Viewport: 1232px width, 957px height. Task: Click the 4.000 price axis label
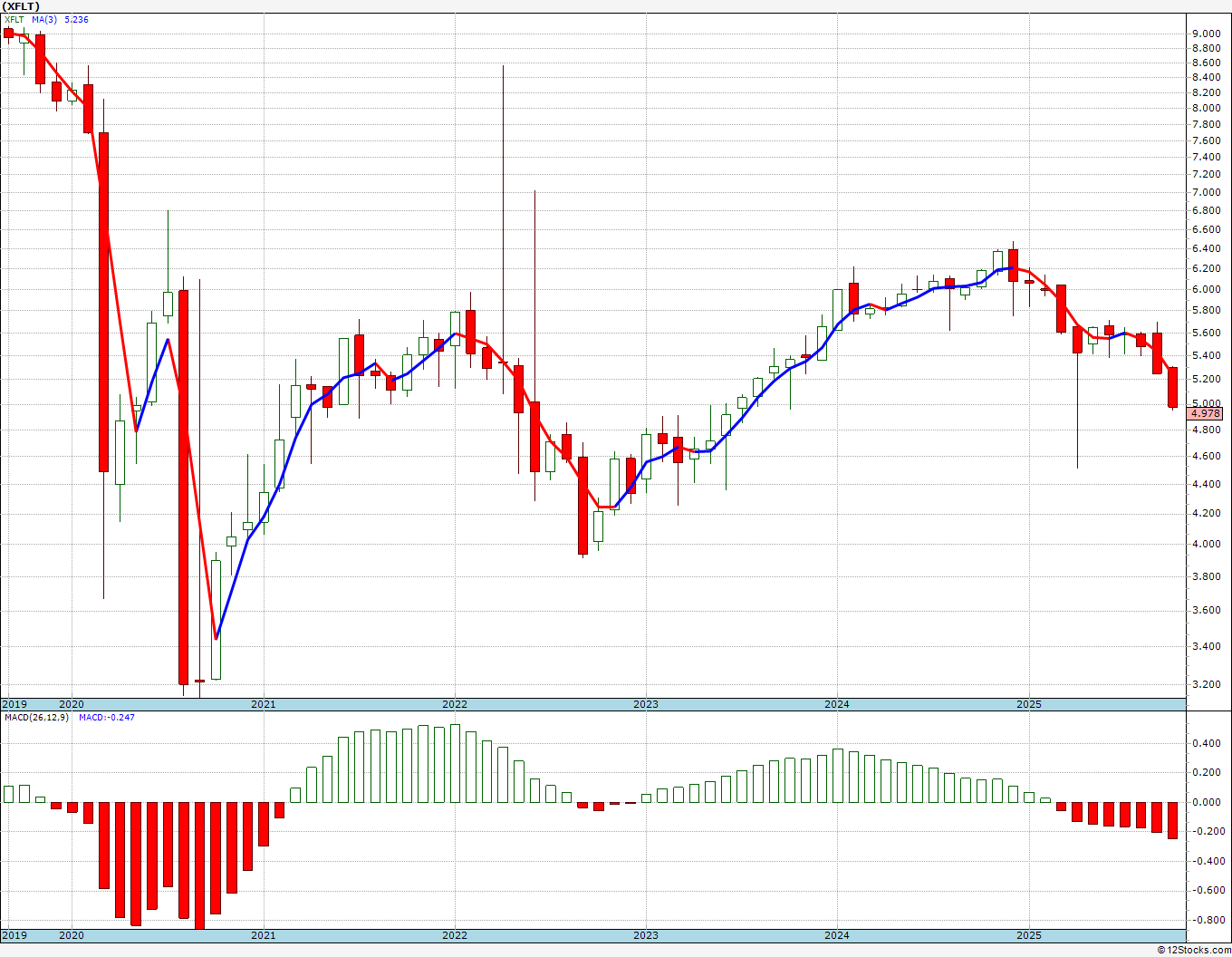tap(1206, 544)
